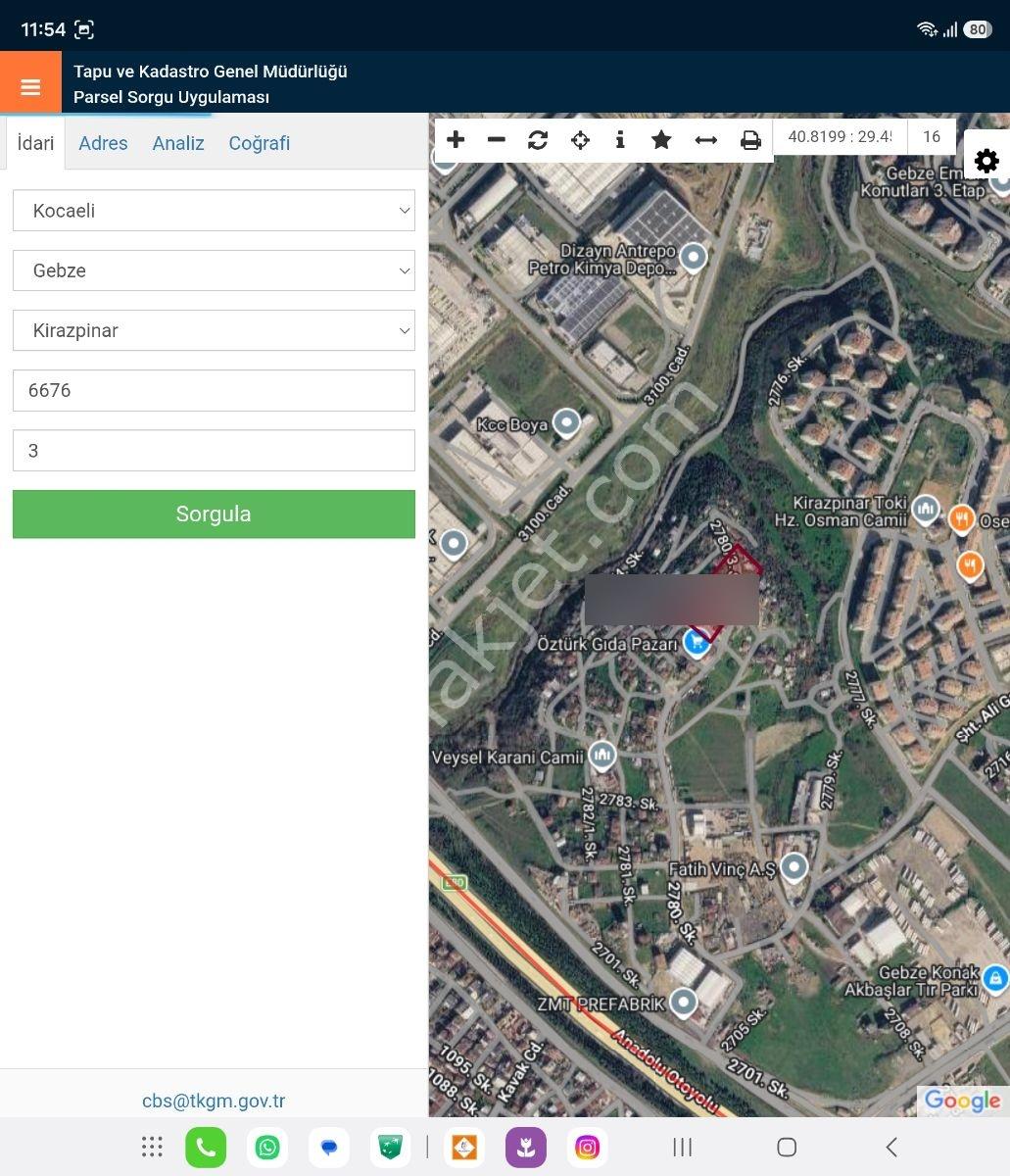Screen dimensions: 1010x1176
Task: Open the WhatsApp app in dock
Action: click(267, 1148)
